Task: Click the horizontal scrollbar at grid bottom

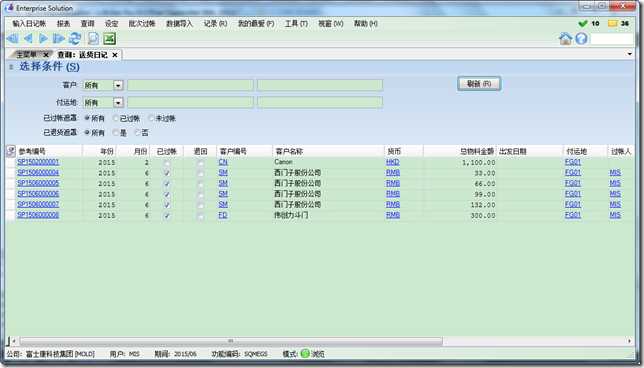Action: (x=231, y=341)
